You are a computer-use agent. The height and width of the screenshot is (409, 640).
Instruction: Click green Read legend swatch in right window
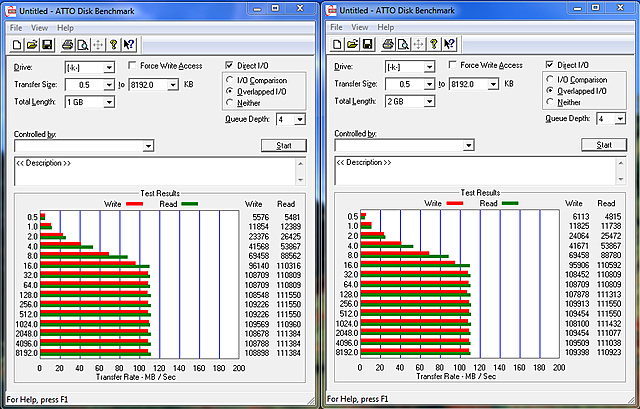point(510,203)
